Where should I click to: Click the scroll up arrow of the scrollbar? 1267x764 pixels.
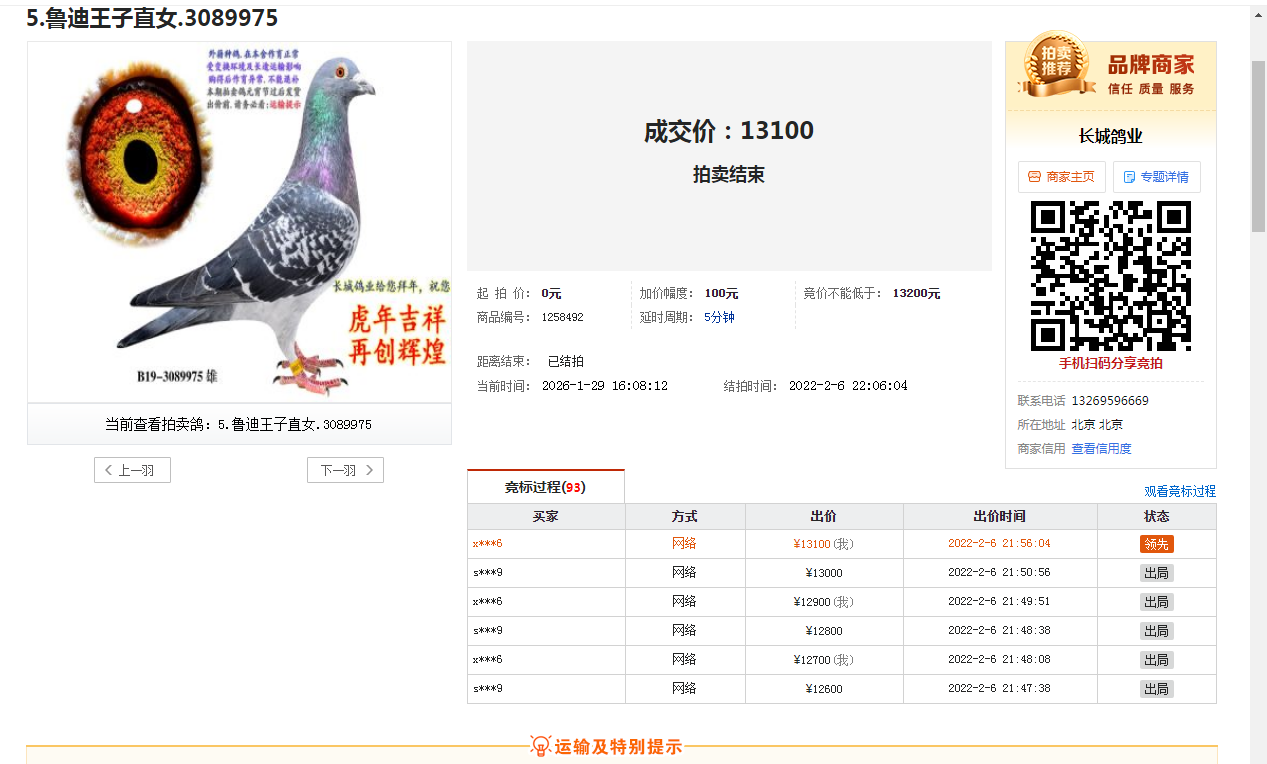1258,15
